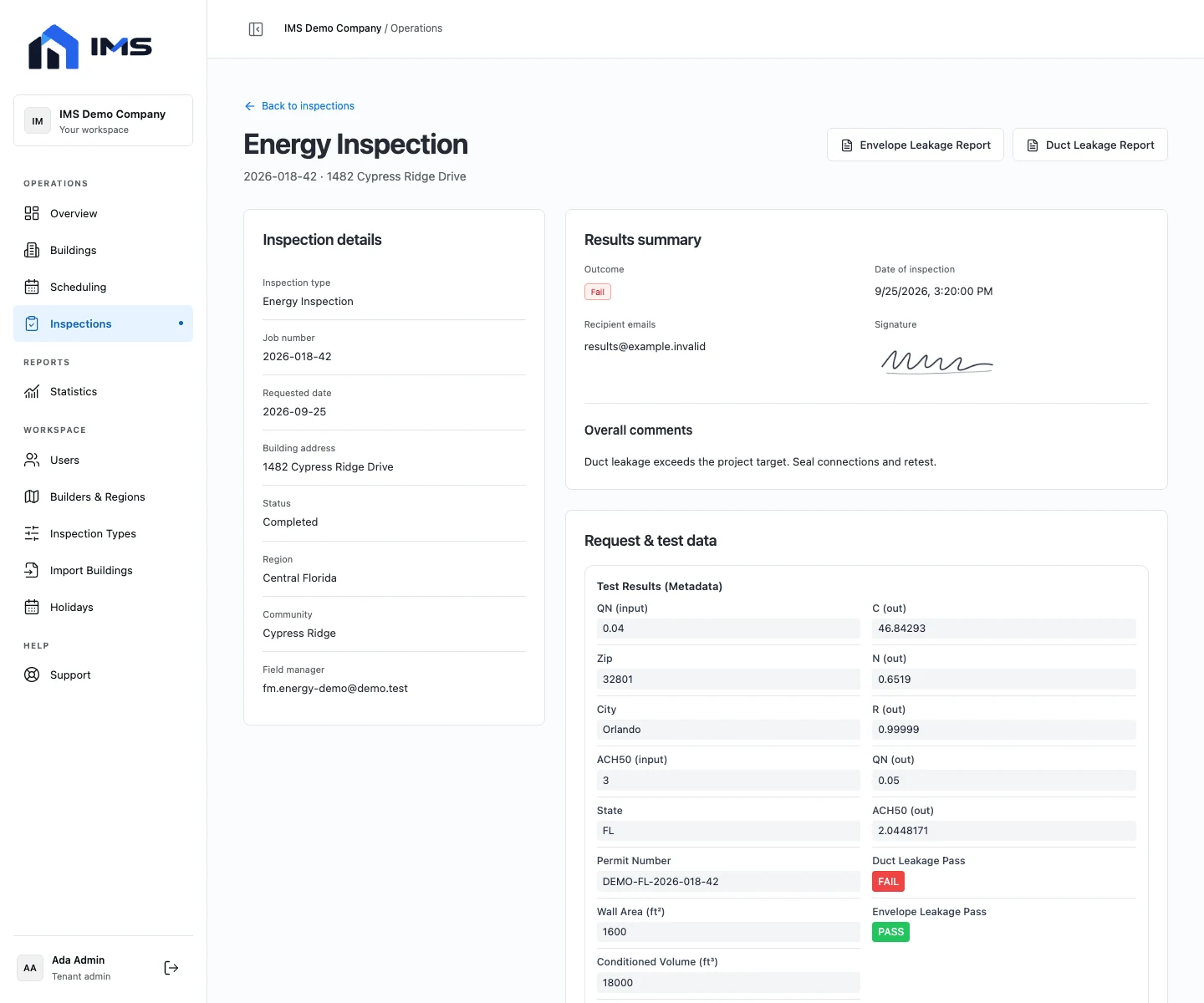Click the Completed status value
Image resolution: width=1204 pixels, height=1003 pixels.
click(290, 522)
